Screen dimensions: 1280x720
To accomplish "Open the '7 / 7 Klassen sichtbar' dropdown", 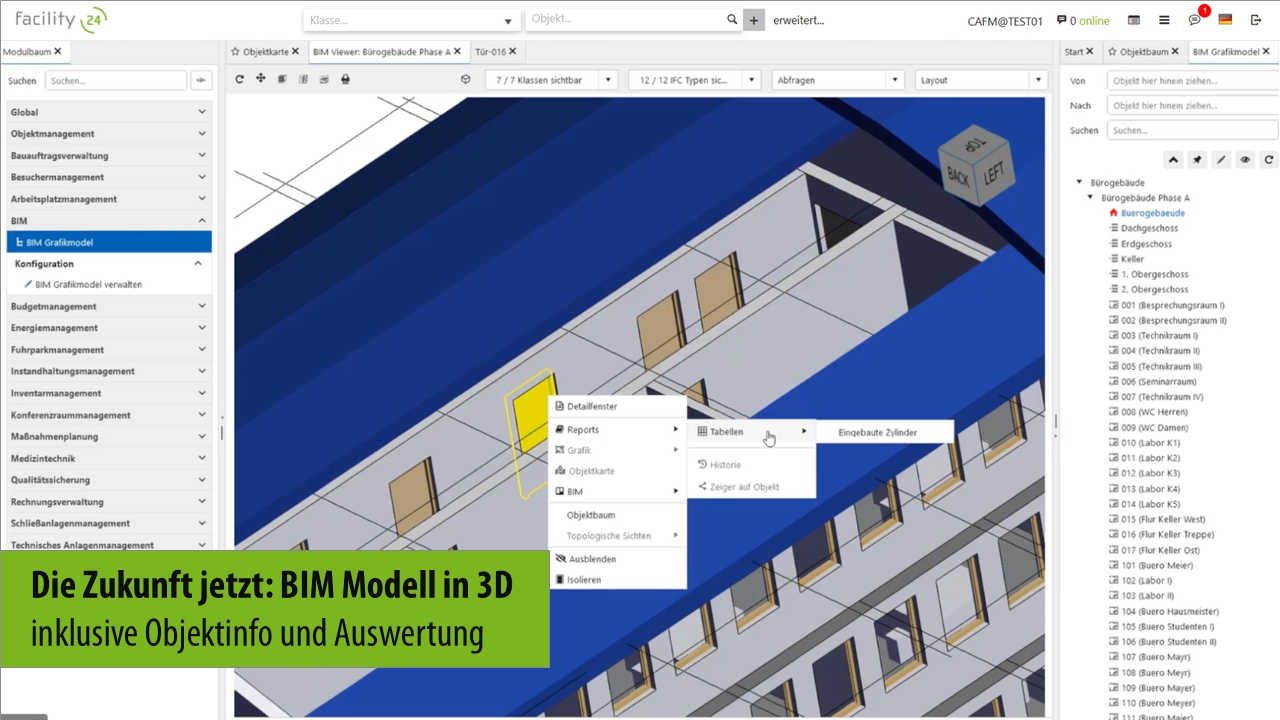I will coord(553,80).
